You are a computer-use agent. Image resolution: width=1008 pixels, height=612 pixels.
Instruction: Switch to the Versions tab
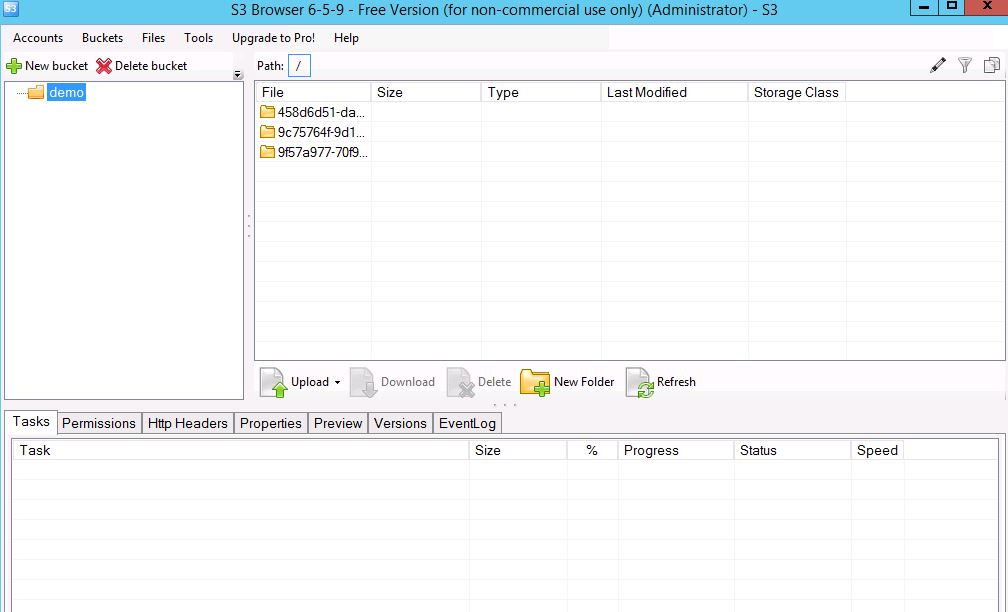pos(400,423)
